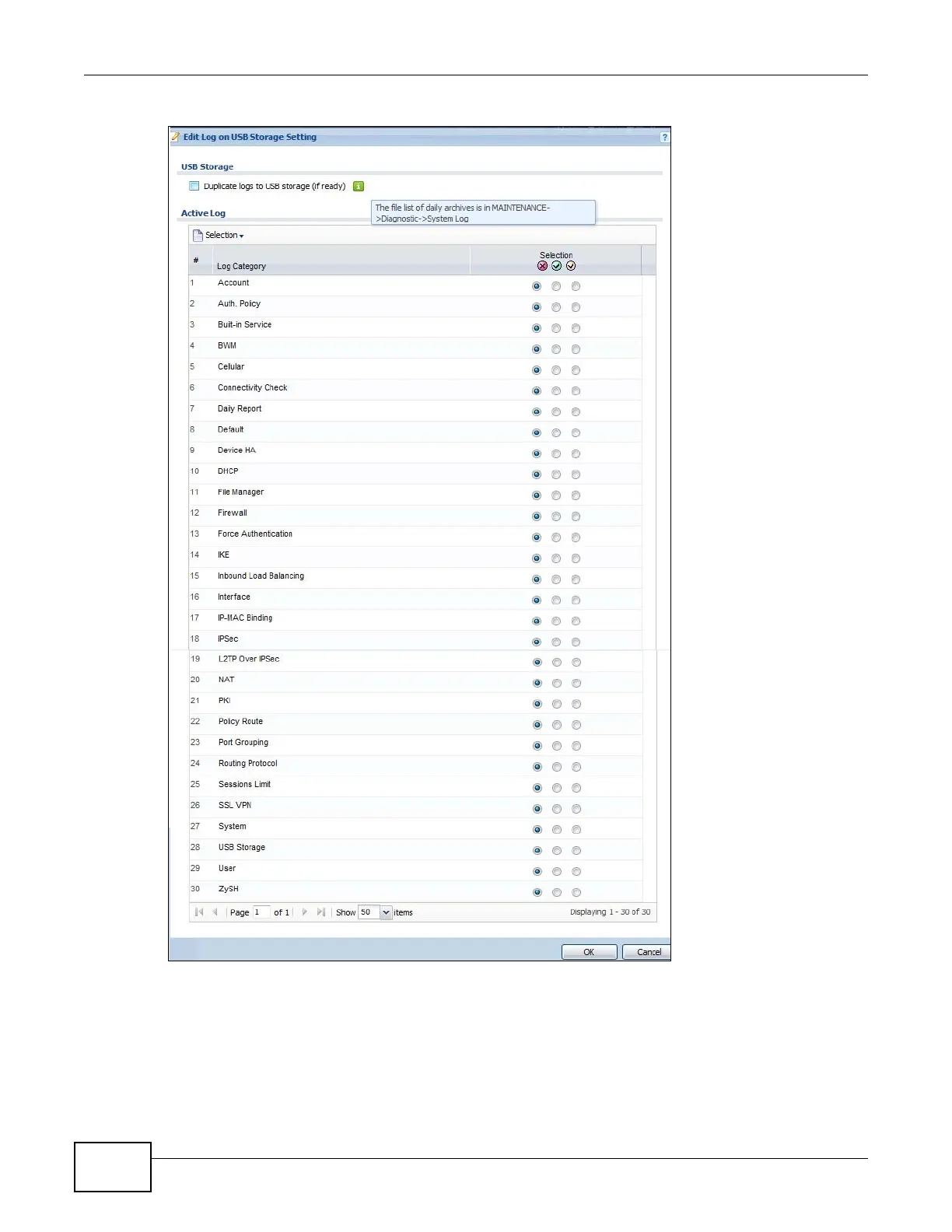Click the Displaying 1 - 30 of 30 text
952x1232 pixels.
pos(611,912)
